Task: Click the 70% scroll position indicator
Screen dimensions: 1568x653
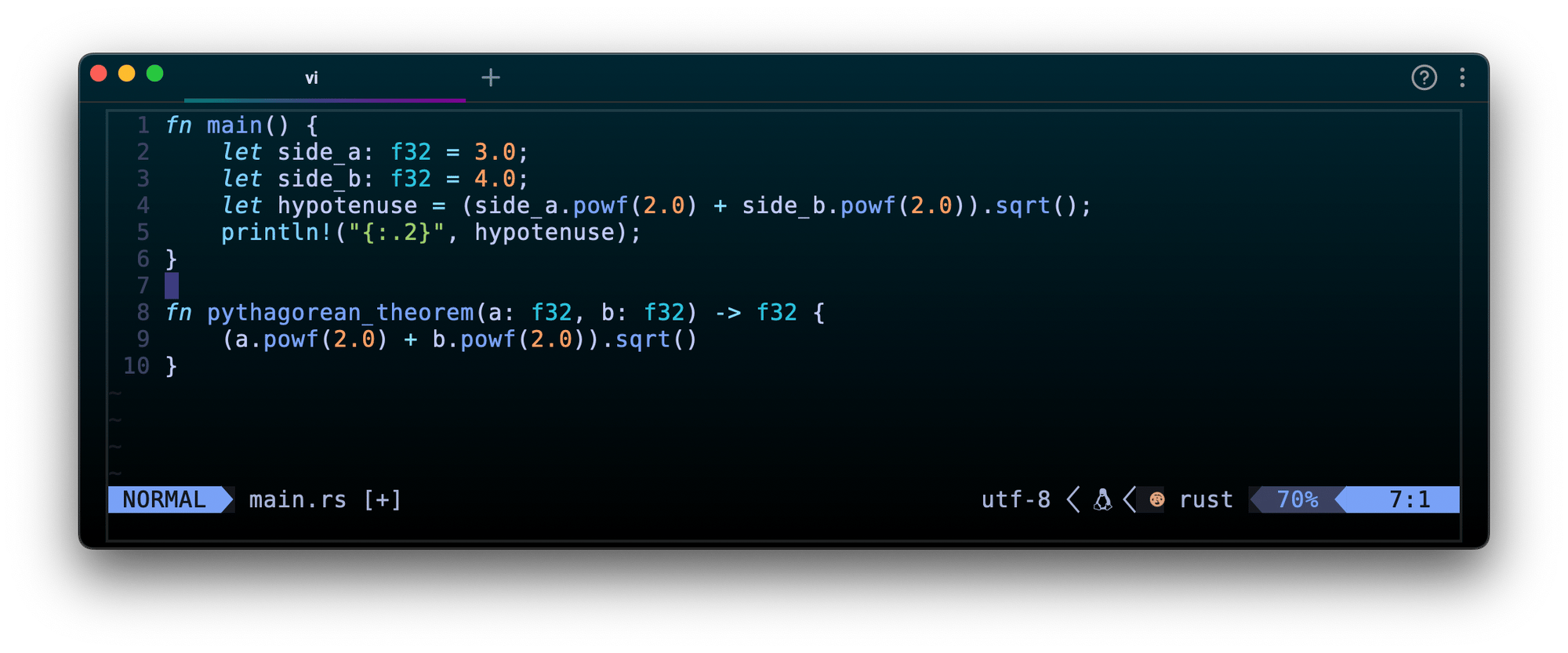Action: (1297, 500)
